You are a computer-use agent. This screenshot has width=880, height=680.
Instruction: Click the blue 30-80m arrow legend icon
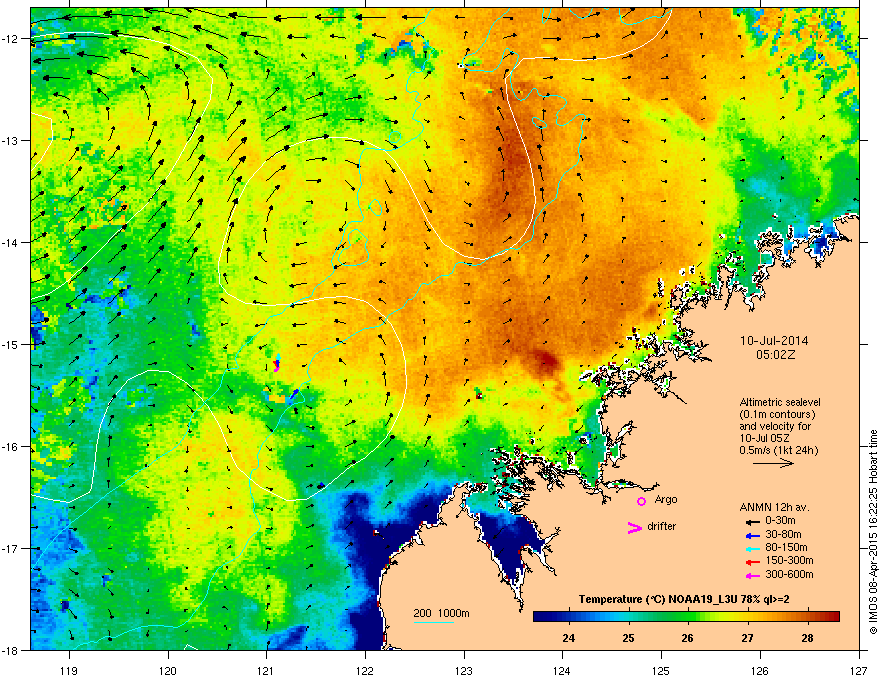753,536
